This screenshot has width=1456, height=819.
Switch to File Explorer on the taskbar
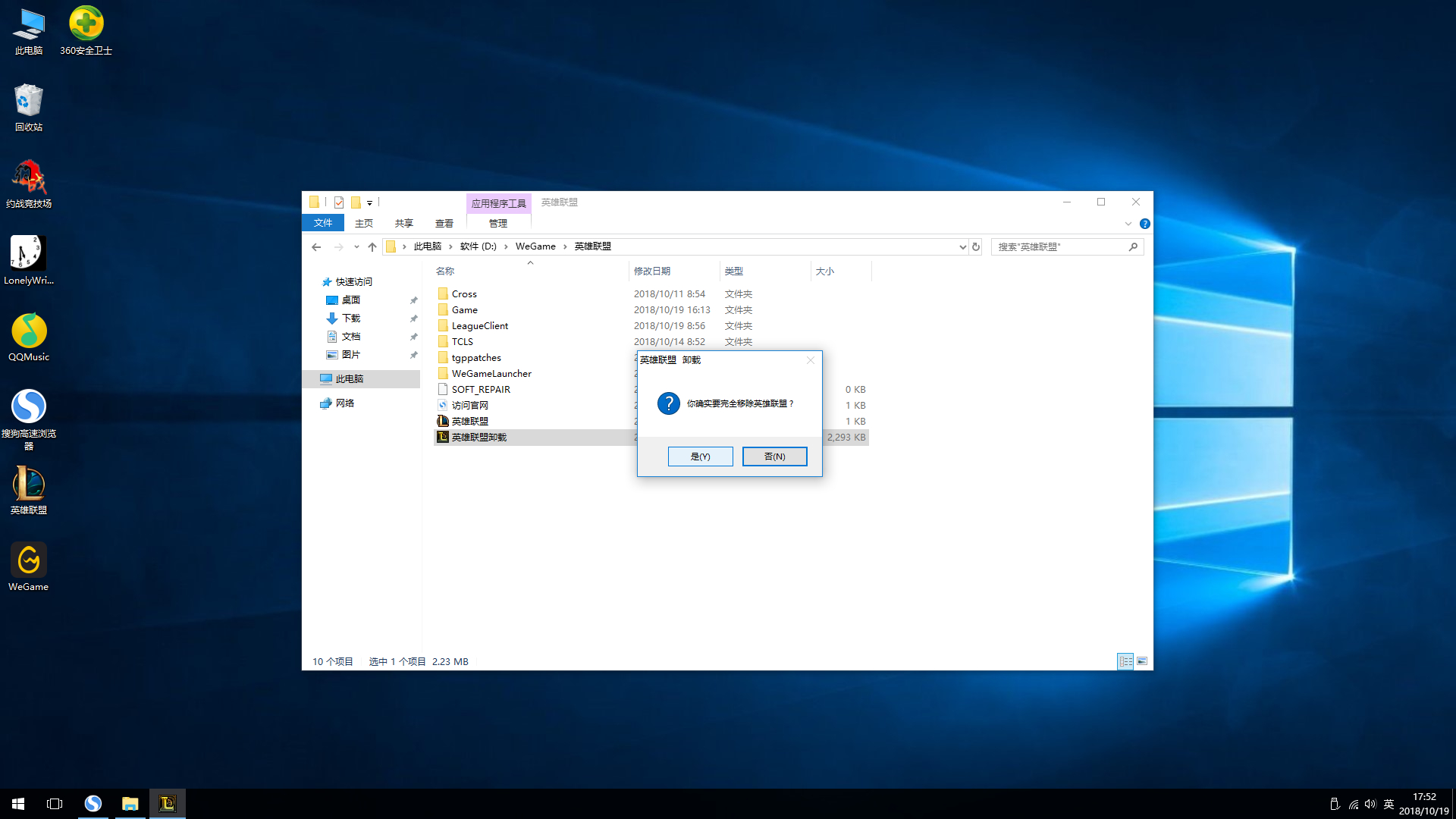pos(130,804)
